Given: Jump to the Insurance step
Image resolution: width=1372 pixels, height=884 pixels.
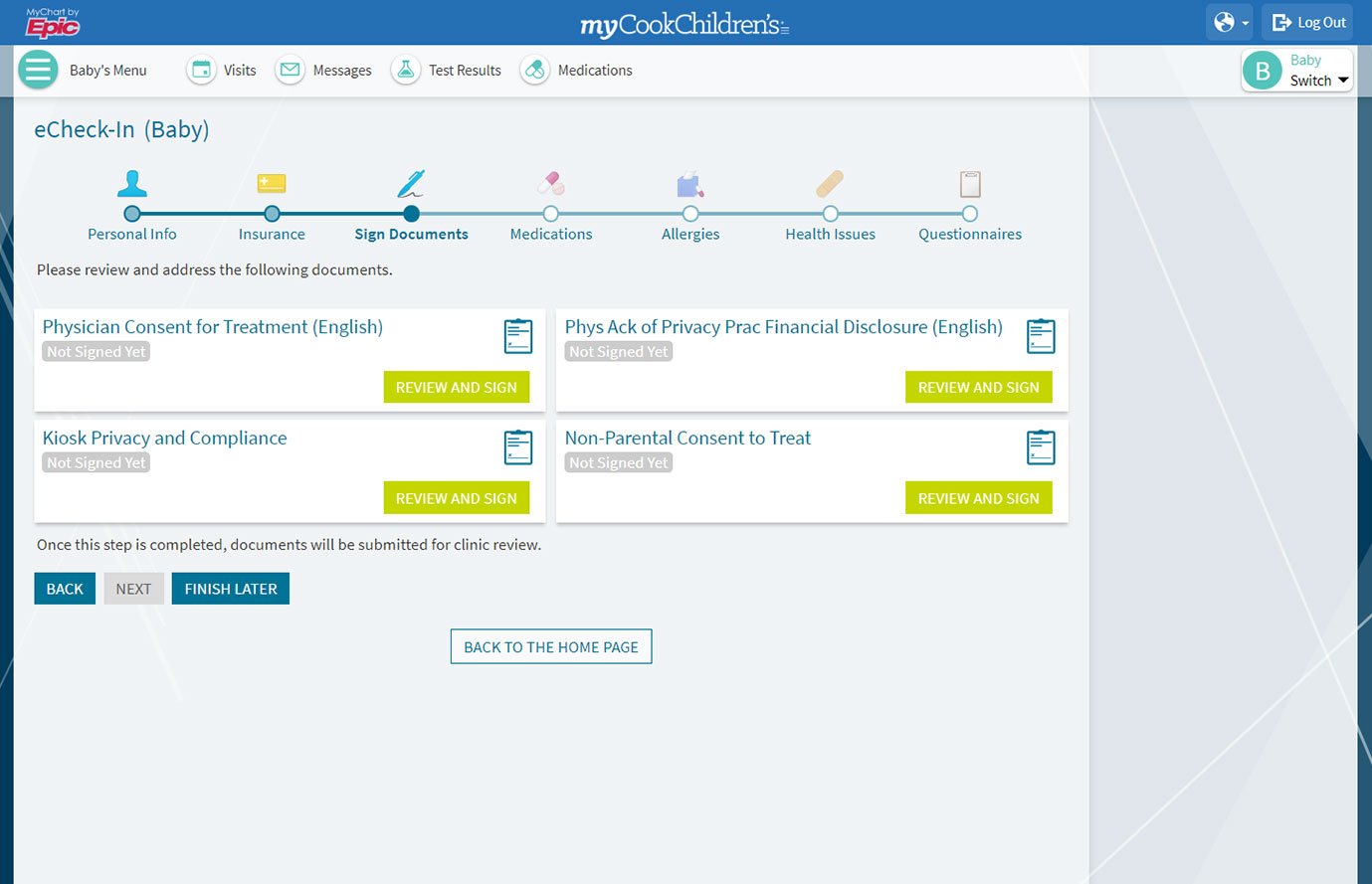Looking at the screenshot, I should click(x=272, y=214).
